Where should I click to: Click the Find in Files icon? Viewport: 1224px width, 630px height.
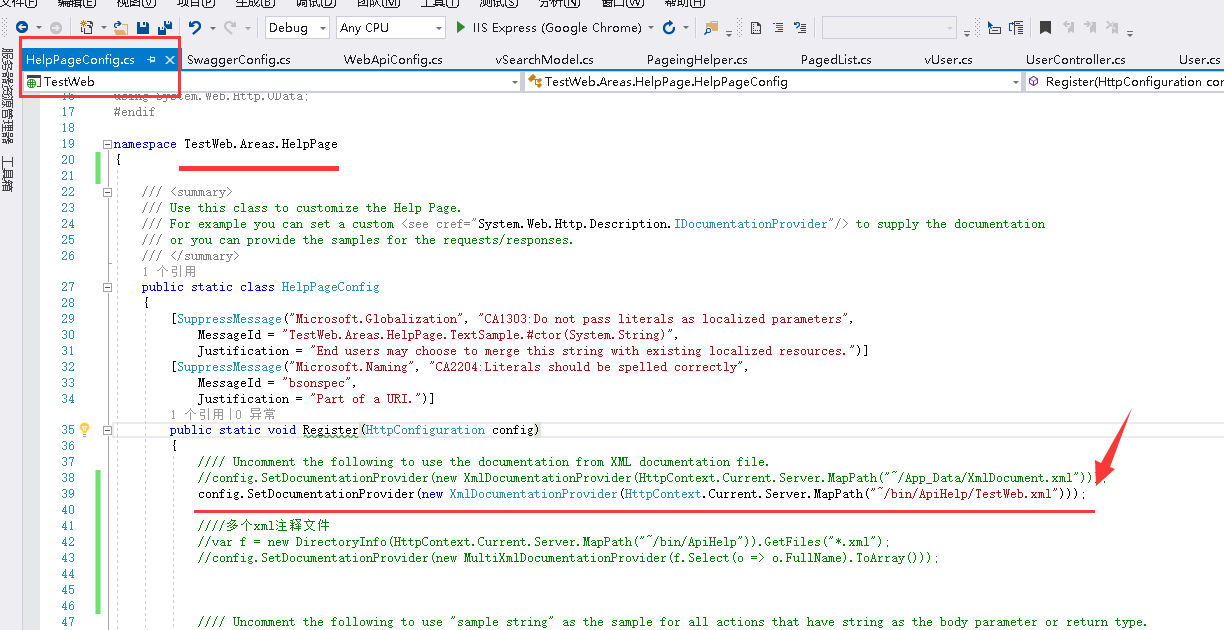coord(711,28)
